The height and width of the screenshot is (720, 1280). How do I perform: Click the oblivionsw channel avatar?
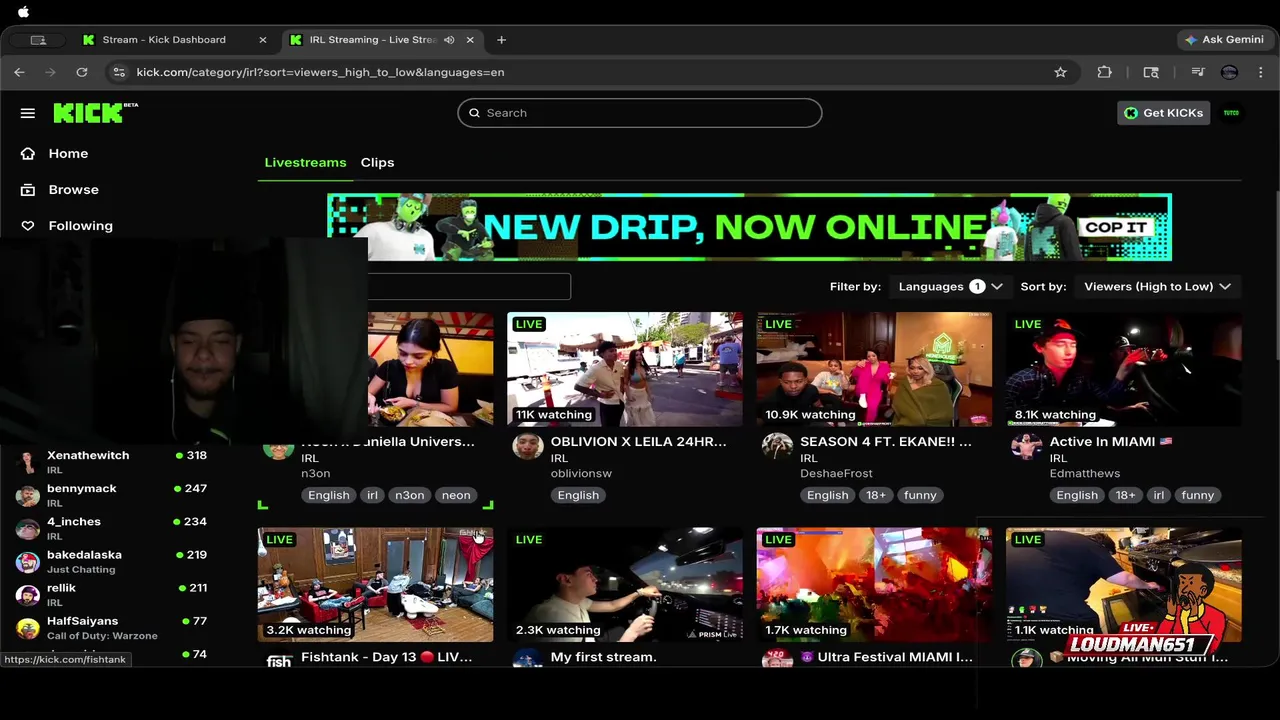coord(527,447)
